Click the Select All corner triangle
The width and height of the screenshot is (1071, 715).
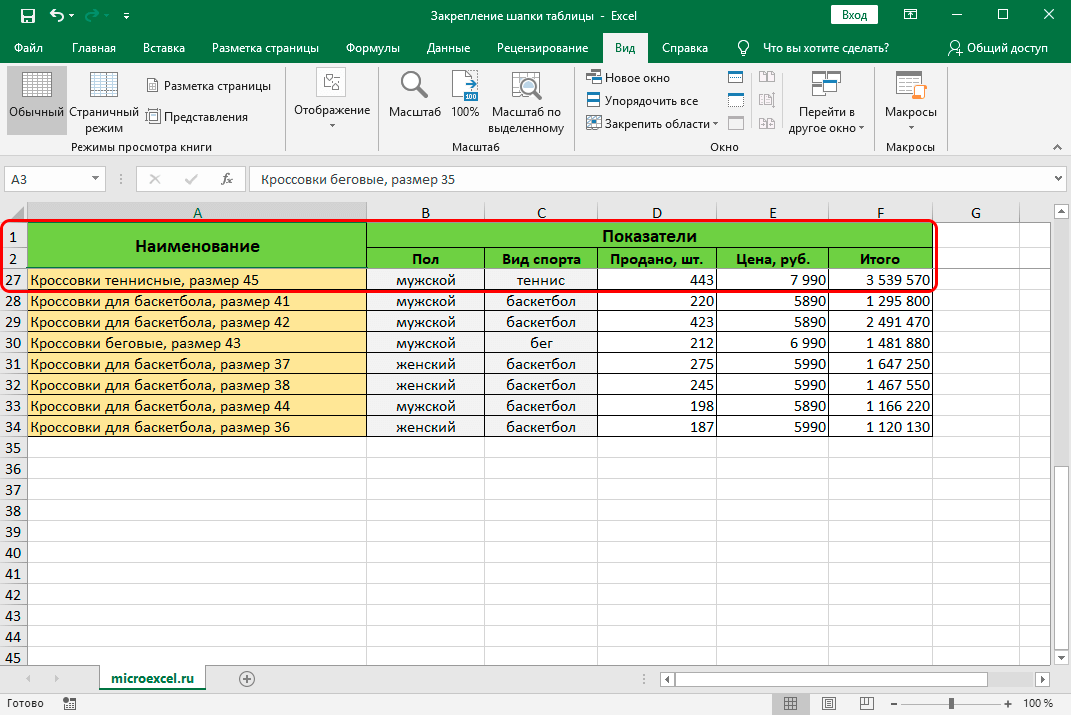[x=16, y=212]
